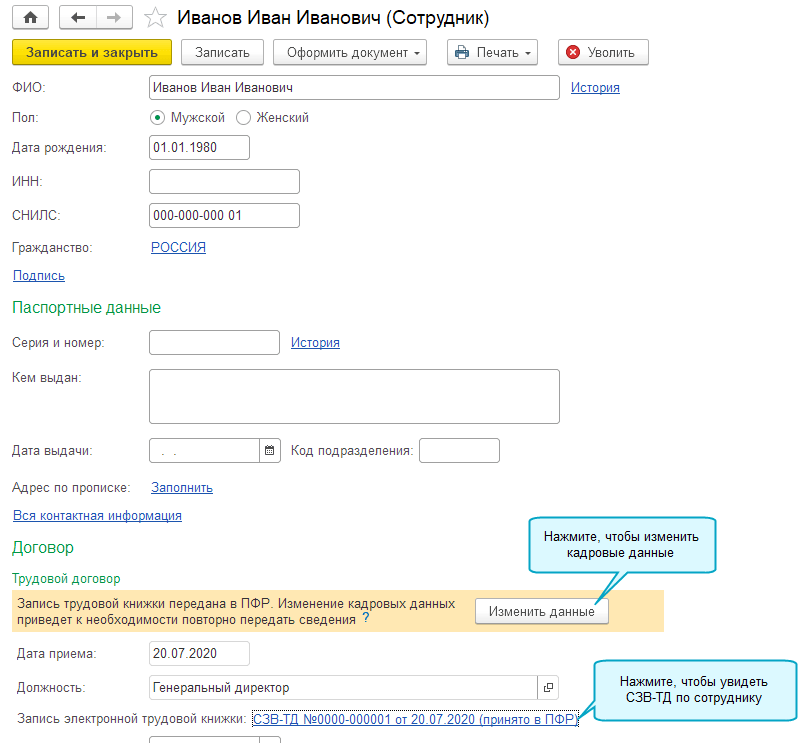Add to favorites with the star icon
812x743 pixels.
155,18
